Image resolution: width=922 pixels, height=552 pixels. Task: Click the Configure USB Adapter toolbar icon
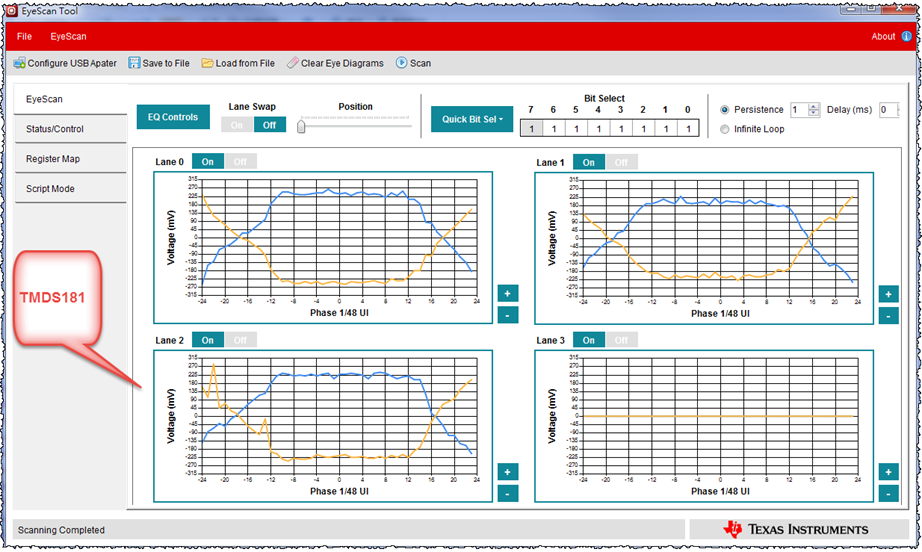[x=19, y=63]
